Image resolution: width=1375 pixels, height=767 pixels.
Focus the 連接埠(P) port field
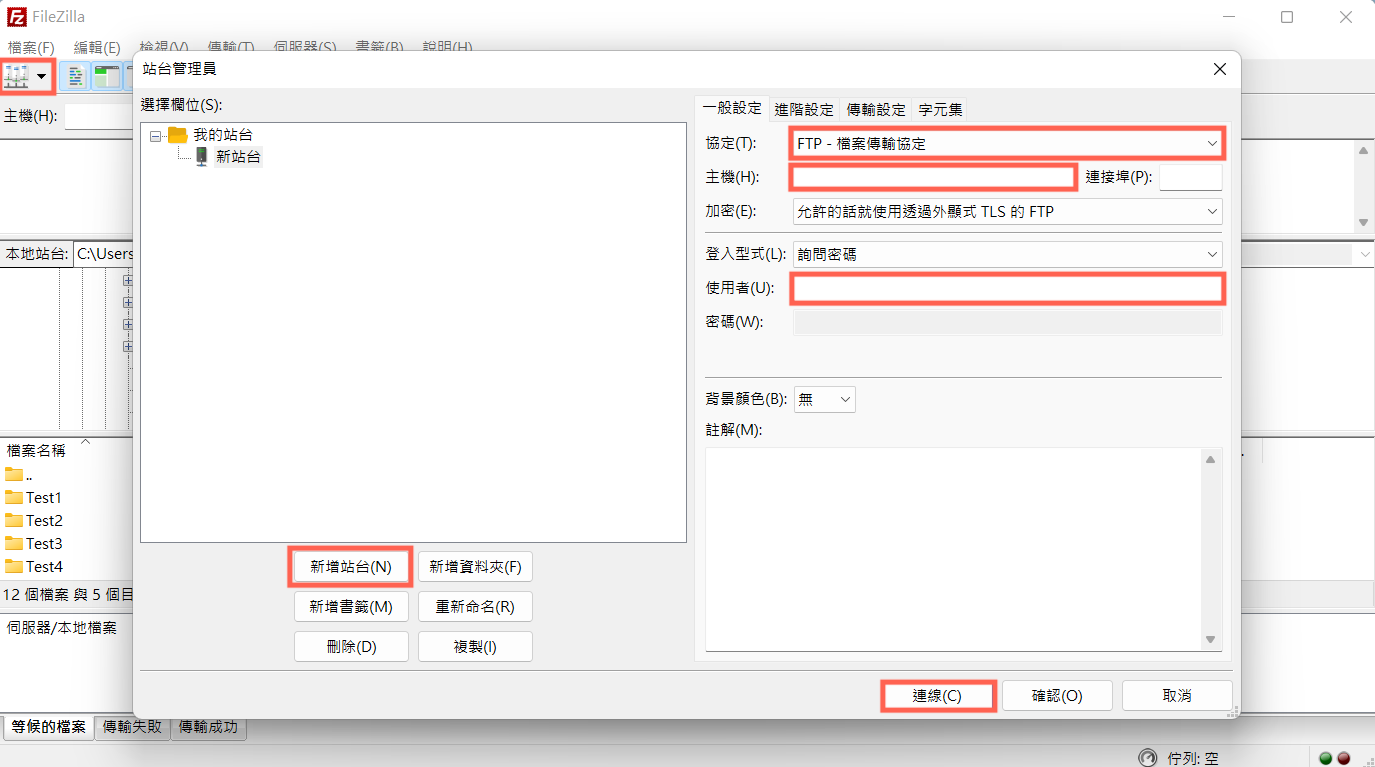click(x=1190, y=177)
